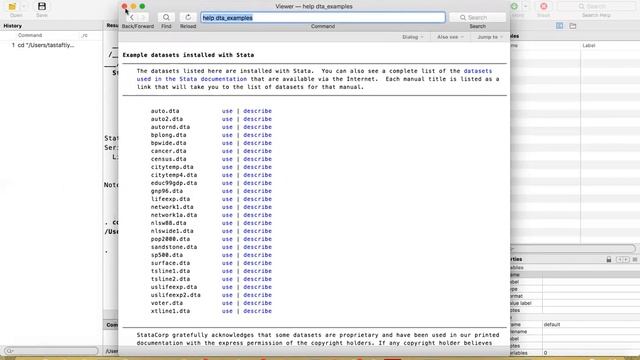Click the More button dropdown arrow
Viewport: 640px width, 360px height.
pyautogui.click(x=525, y=7)
